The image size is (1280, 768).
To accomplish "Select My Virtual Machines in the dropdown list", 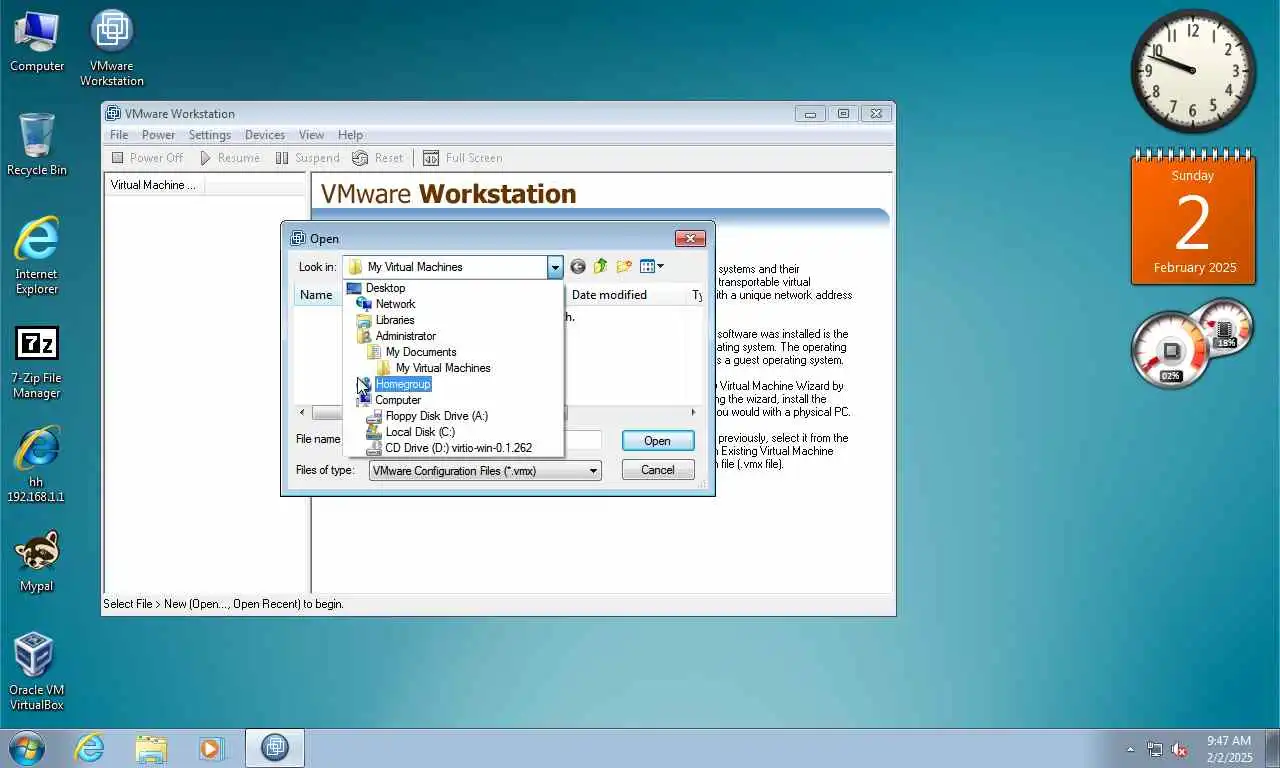I will (x=442, y=368).
